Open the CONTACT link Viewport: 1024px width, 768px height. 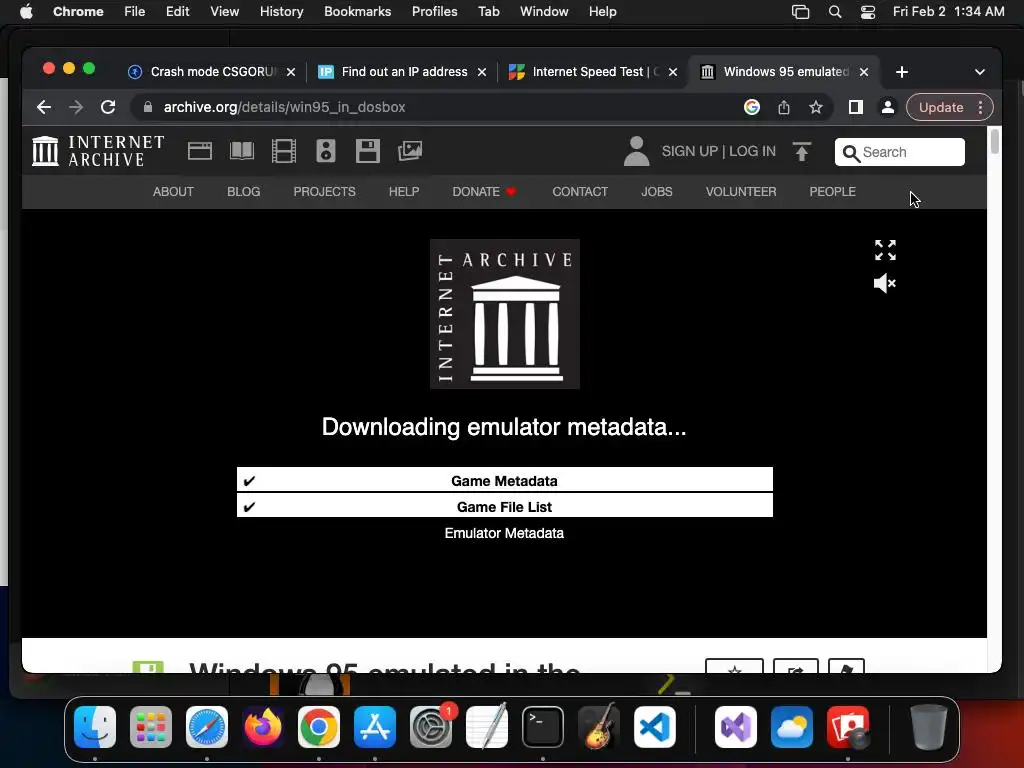[580, 191]
